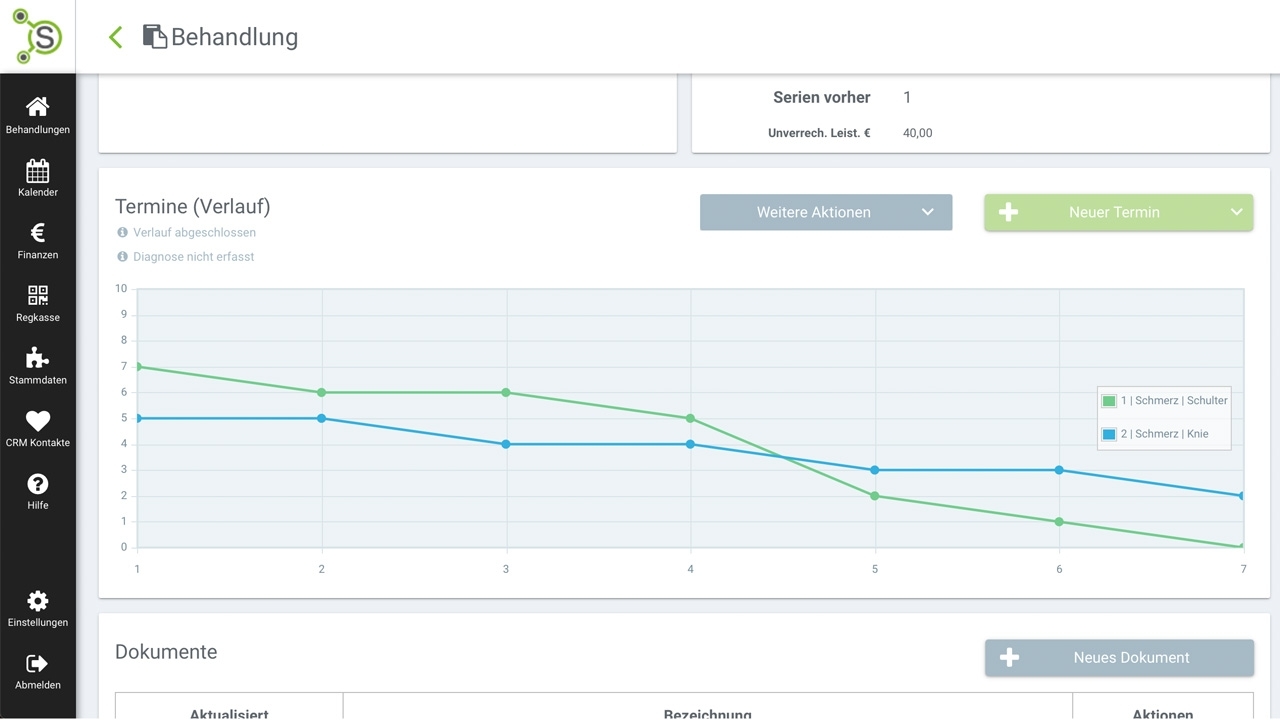Viewport: 1280px width, 720px height.
Task: Open Stammdaten puzzle piece icon
Action: 37,358
